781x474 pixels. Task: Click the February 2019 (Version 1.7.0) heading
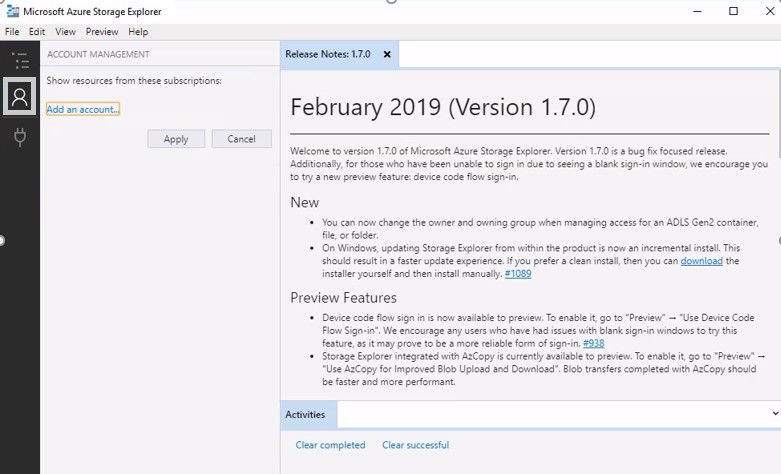[x=443, y=108]
